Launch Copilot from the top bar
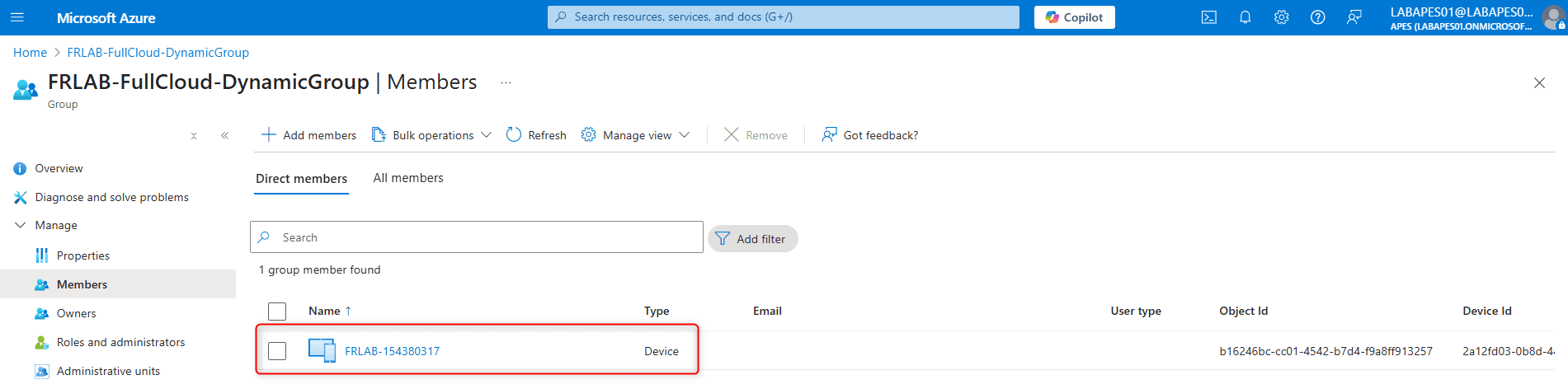This screenshot has height=389, width=1568. point(1074,17)
